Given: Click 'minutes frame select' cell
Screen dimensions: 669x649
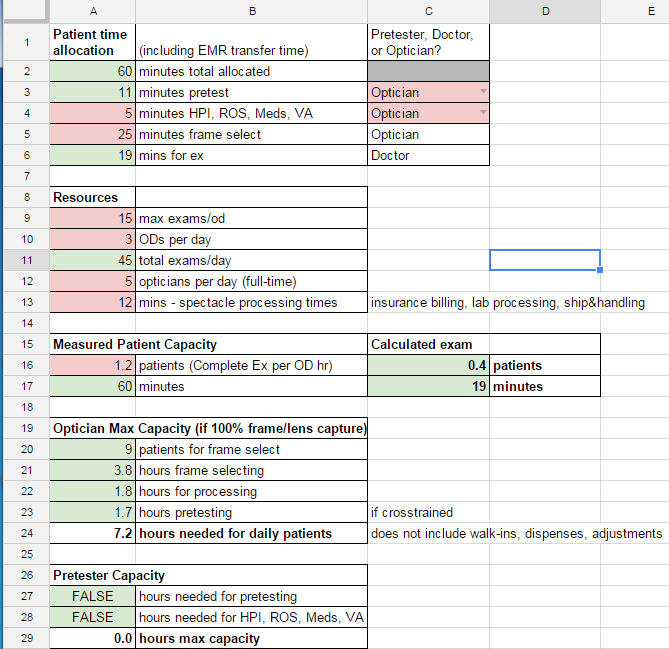Looking at the screenshot, I should [252, 134].
